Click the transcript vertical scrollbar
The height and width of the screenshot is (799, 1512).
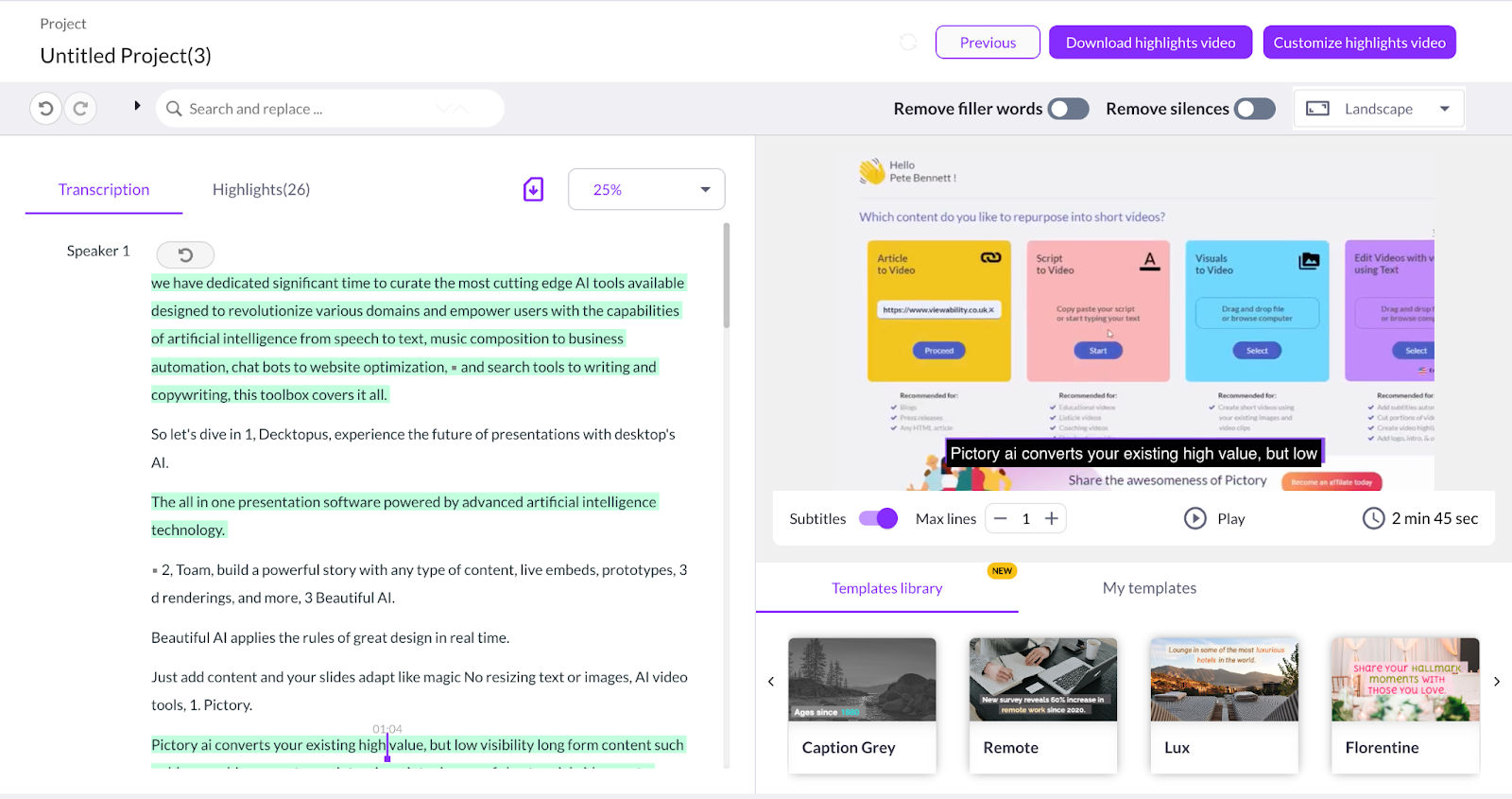click(726, 276)
